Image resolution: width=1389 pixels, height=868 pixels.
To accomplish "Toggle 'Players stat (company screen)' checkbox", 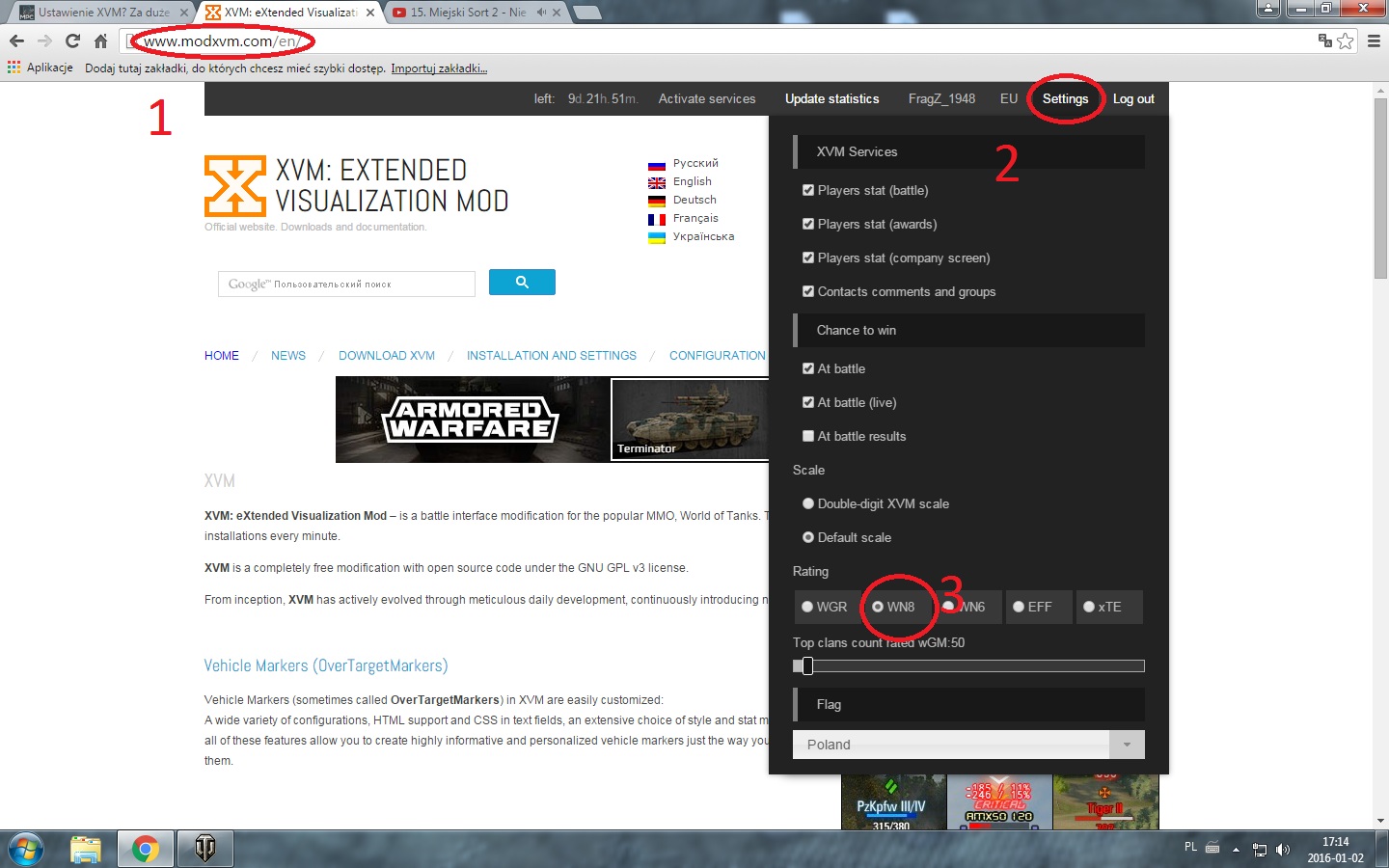I will [808, 258].
